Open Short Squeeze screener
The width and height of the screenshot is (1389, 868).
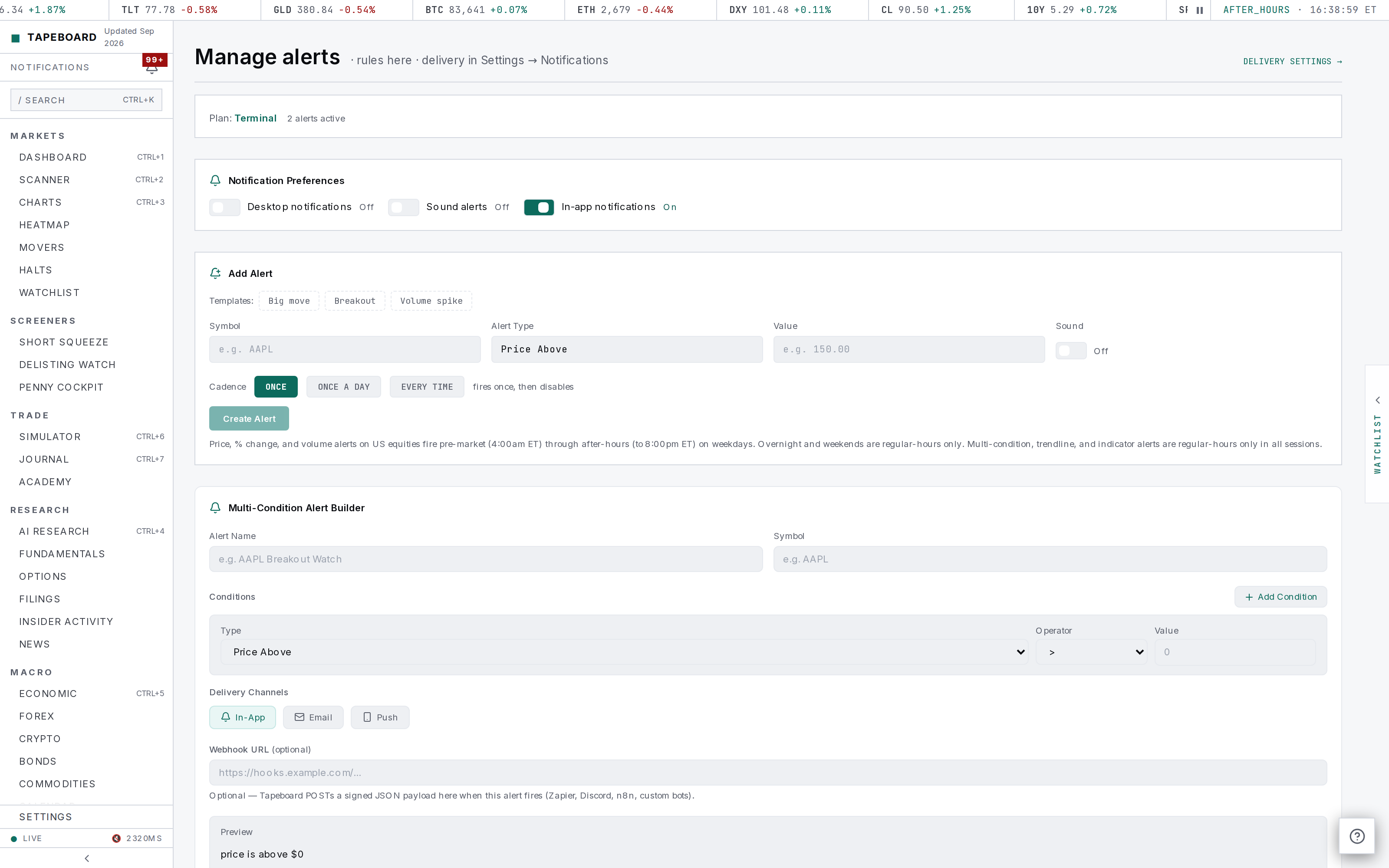[87, 342]
